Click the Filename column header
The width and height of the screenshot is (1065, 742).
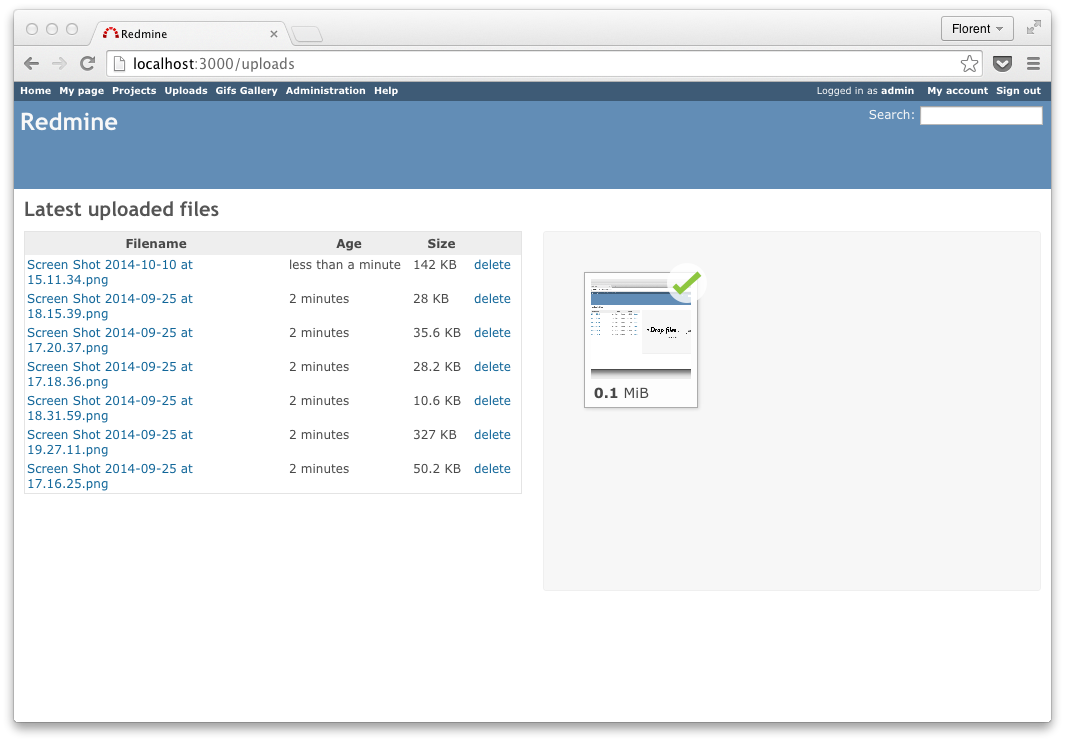pyautogui.click(x=156, y=243)
